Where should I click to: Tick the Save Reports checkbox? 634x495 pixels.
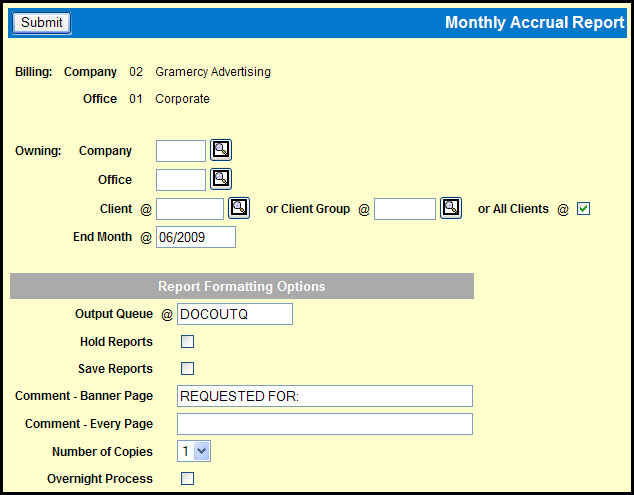(x=187, y=369)
